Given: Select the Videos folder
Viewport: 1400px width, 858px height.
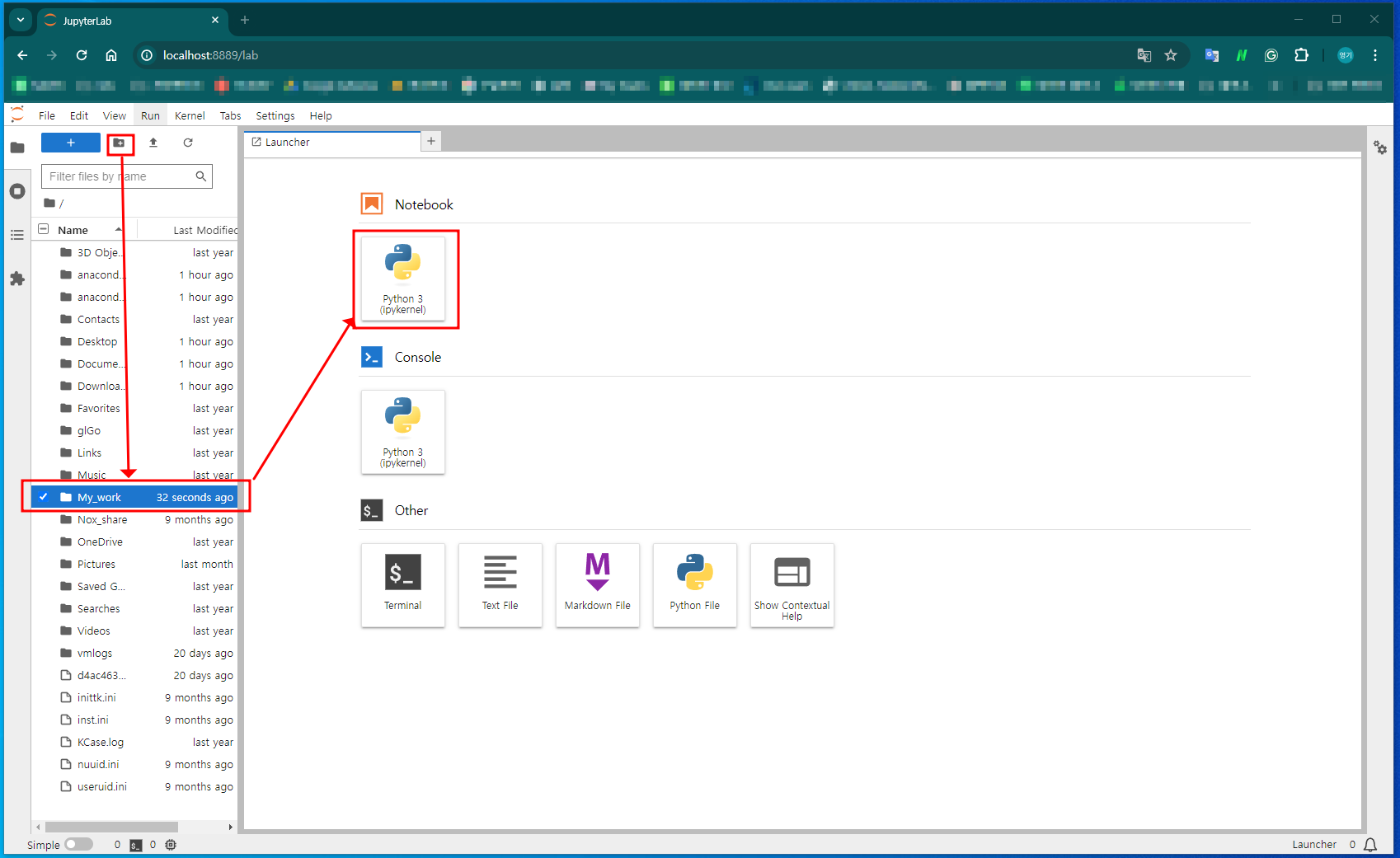Looking at the screenshot, I should click(135, 631).
